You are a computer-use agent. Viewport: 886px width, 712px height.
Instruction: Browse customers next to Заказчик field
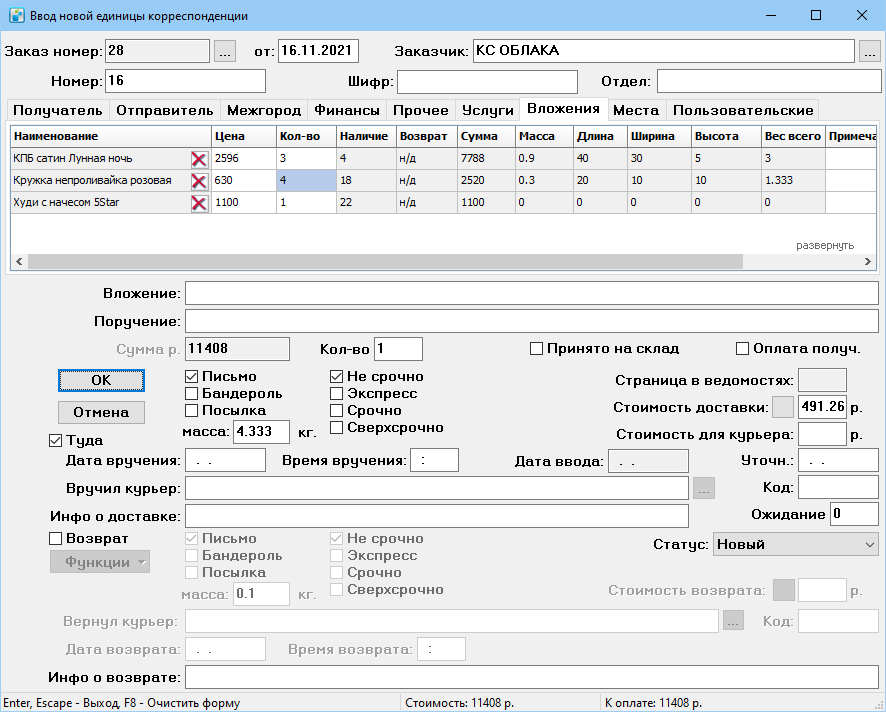pos(870,51)
